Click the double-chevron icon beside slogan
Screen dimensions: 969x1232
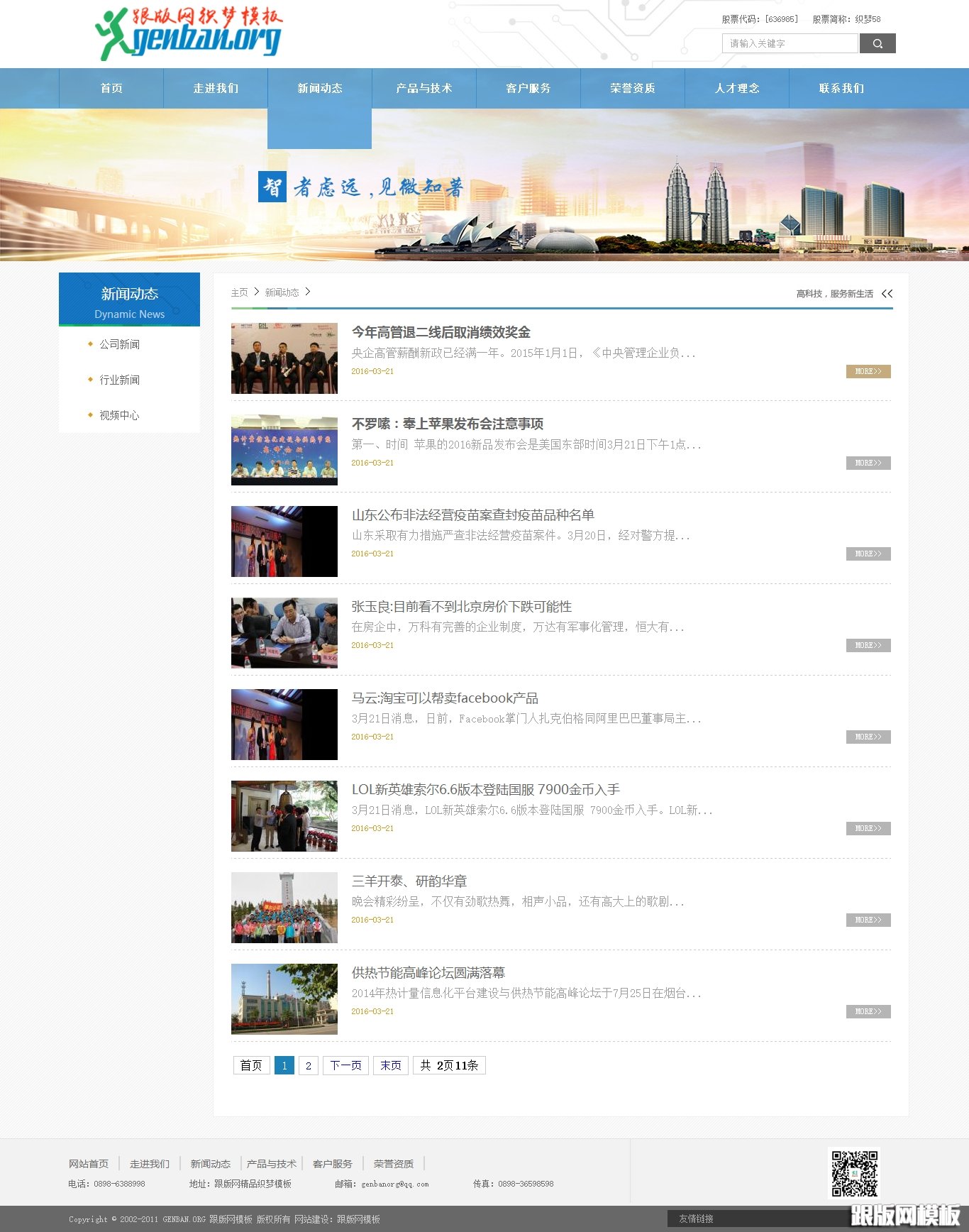point(887,294)
